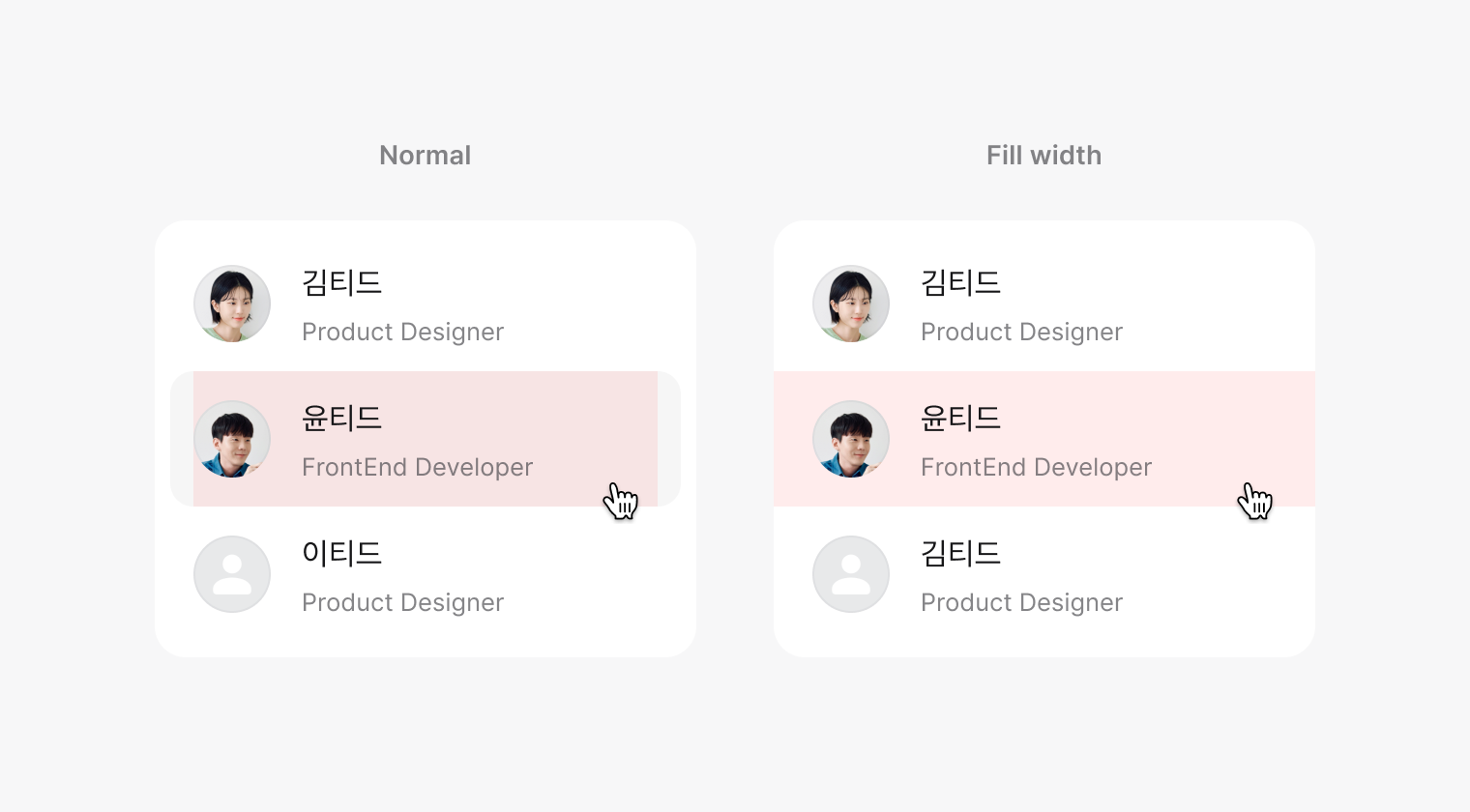Click the Fill width heading label
1470x812 pixels.
click(x=1044, y=156)
